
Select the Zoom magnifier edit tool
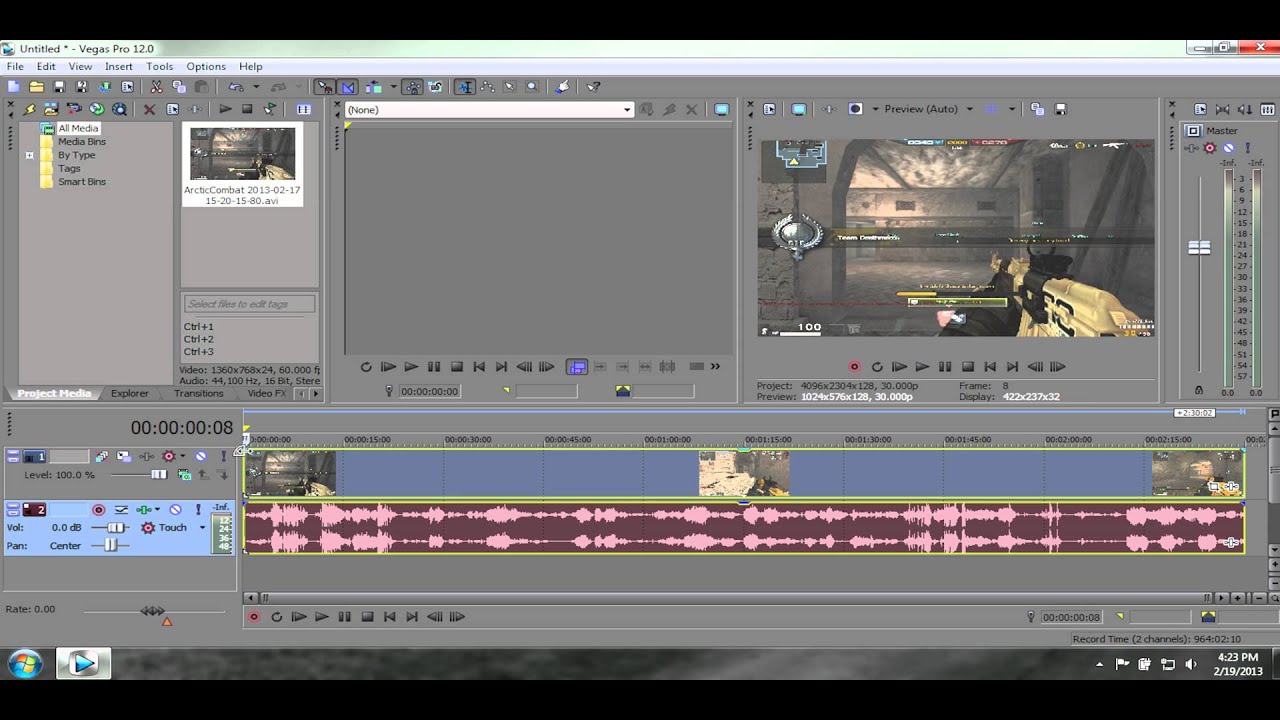[x=532, y=87]
